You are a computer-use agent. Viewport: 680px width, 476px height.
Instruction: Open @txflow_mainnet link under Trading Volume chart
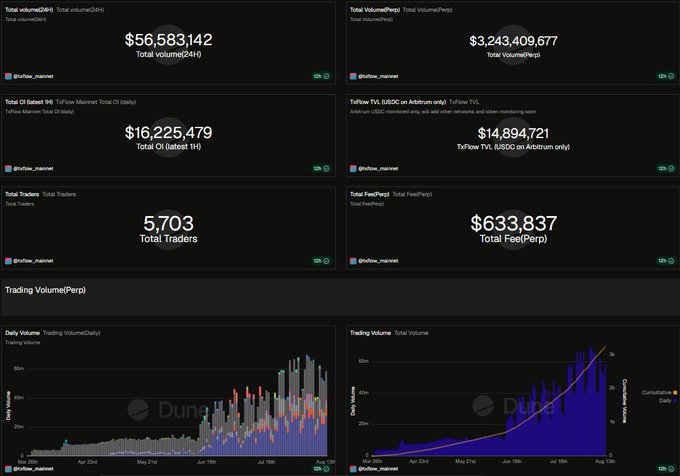pos(378,469)
